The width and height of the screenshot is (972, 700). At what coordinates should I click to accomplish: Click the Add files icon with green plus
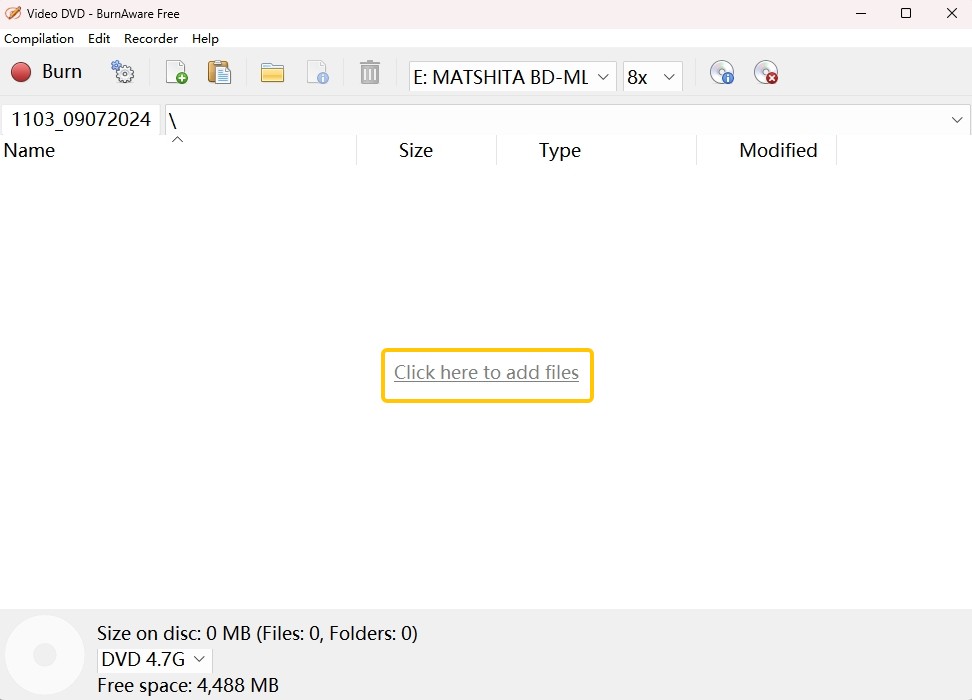[177, 72]
